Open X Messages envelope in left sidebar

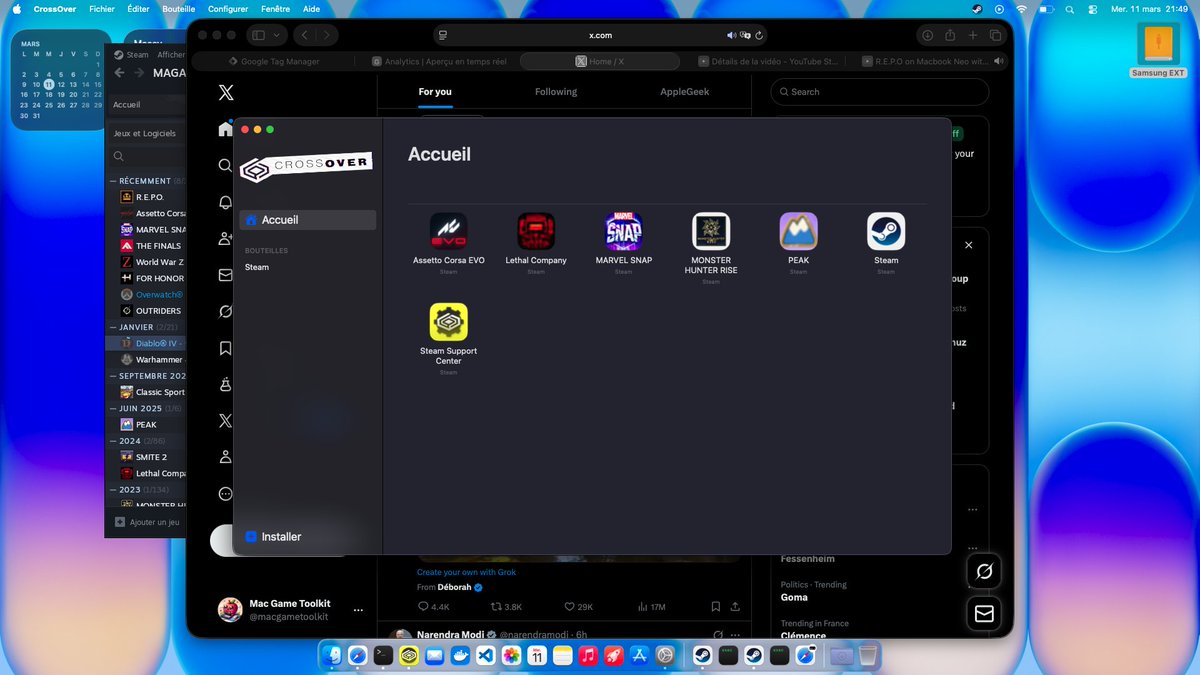[226, 275]
